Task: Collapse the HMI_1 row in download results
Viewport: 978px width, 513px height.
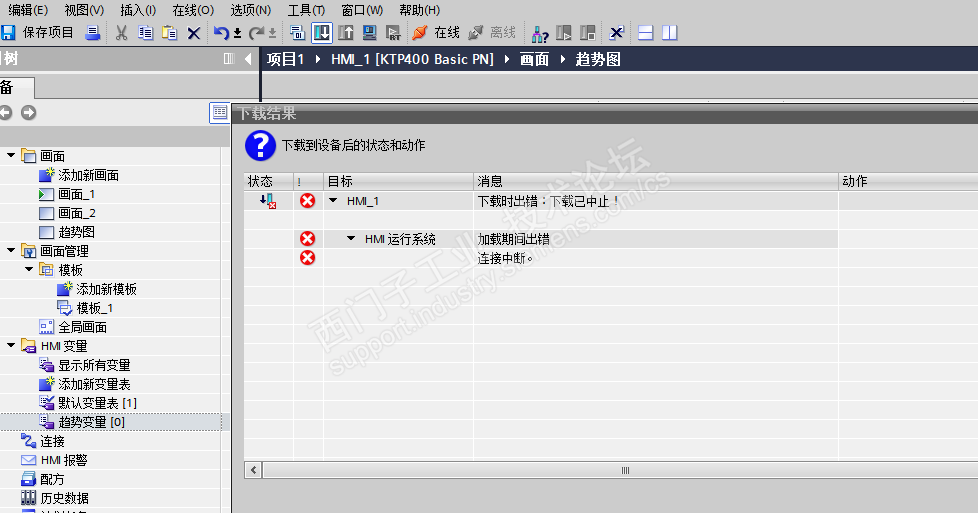Action: (x=333, y=200)
